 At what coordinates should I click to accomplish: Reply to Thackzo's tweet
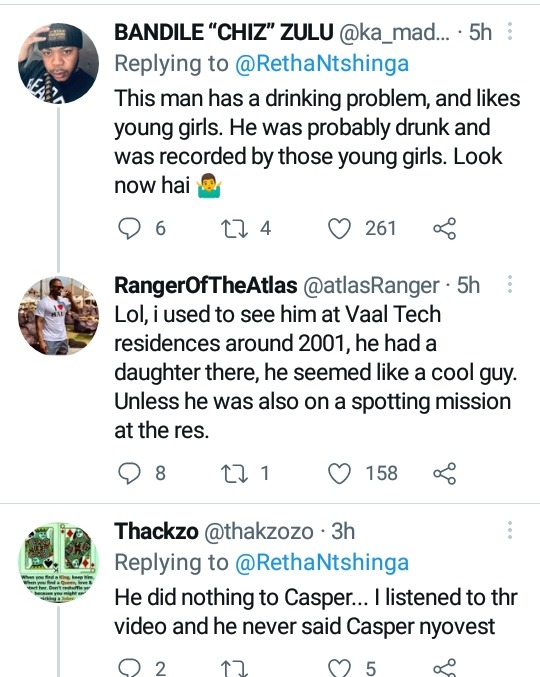click(129, 668)
